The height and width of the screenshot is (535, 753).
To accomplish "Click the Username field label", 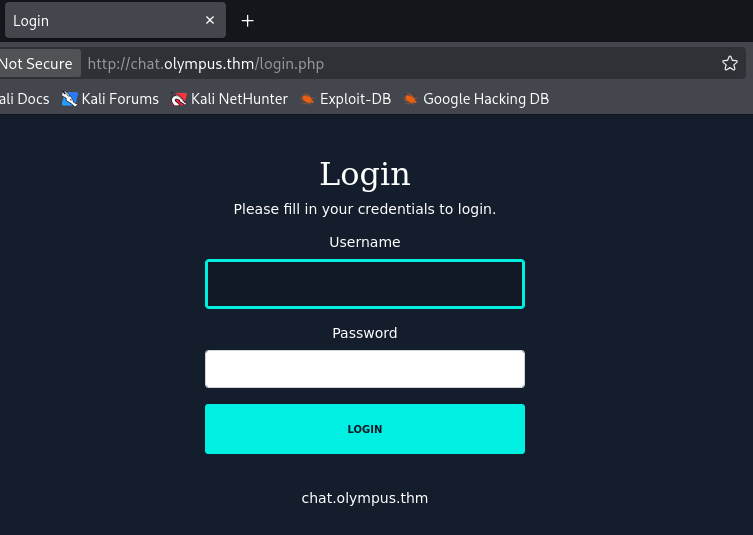I will (x=364, y=242).
